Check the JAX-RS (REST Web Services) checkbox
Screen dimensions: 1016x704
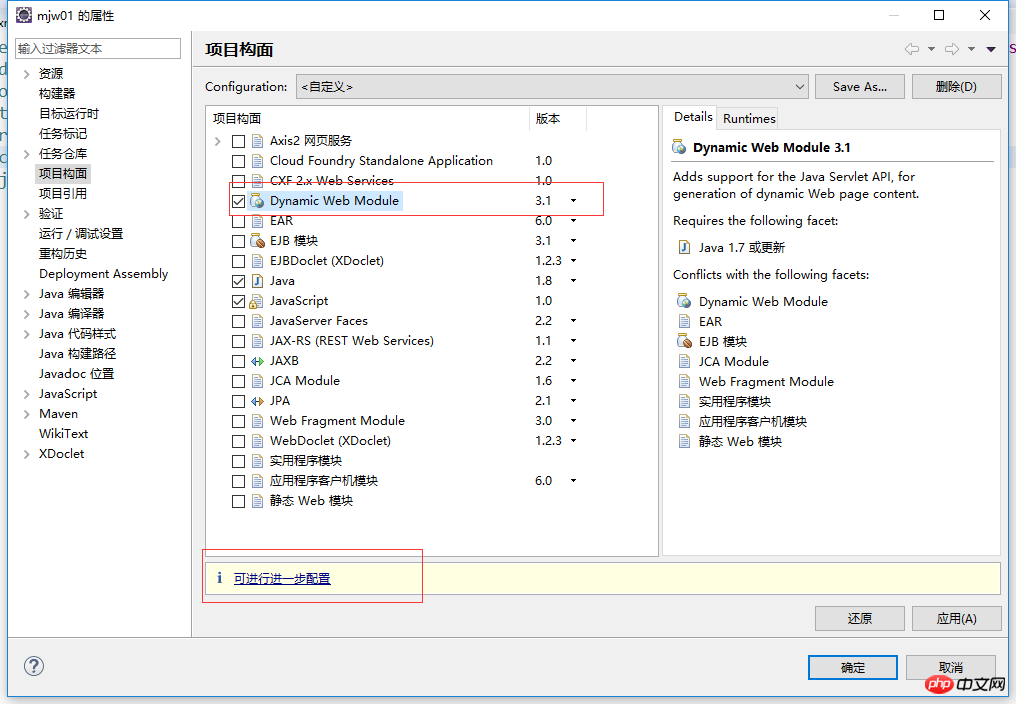pyautogui.click(x=238, y=341)
